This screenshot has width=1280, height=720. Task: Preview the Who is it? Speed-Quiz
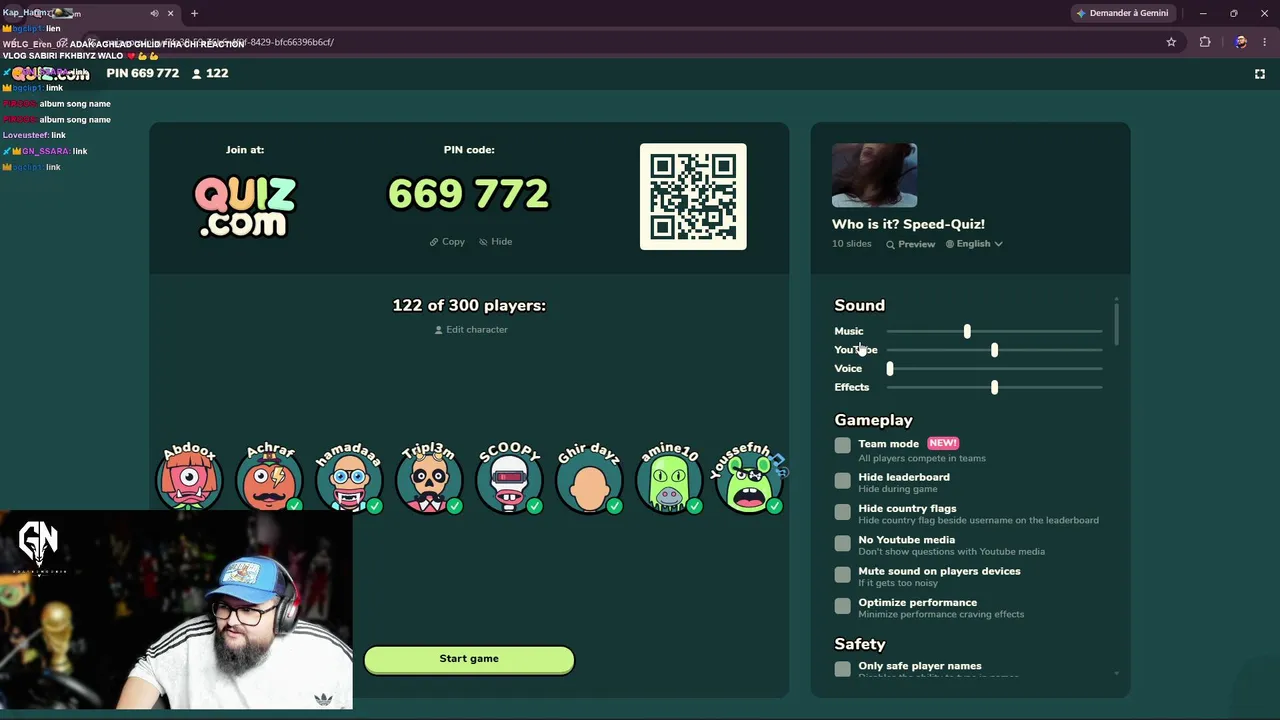910,244
